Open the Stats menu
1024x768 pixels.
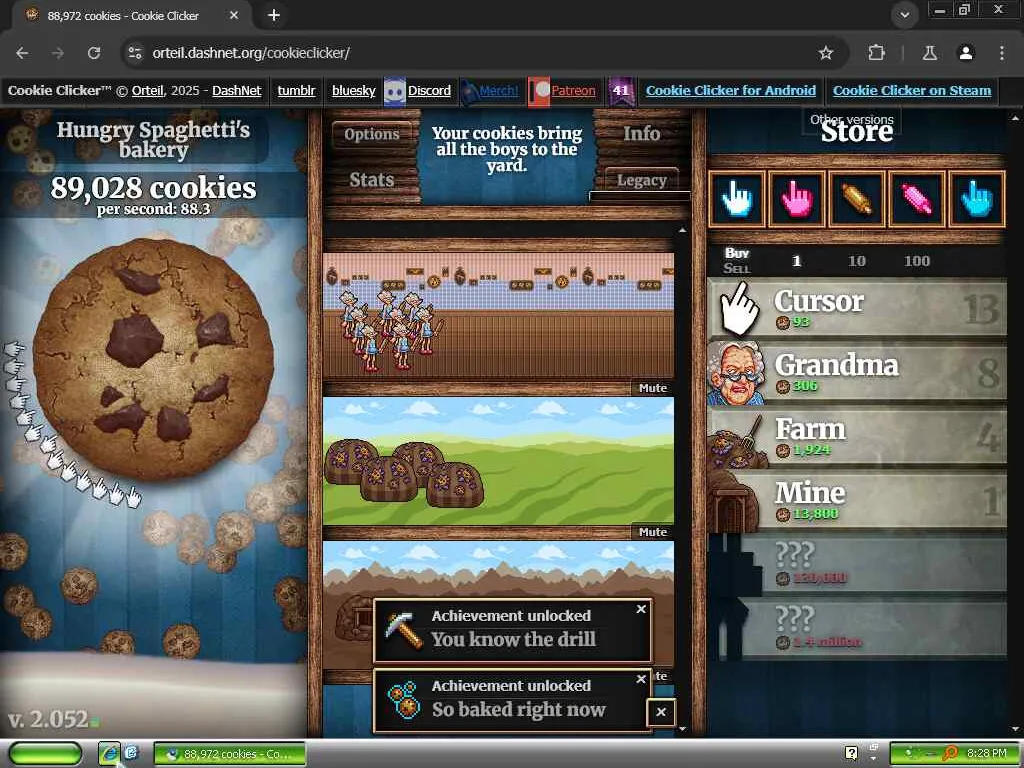click(372, 180)
